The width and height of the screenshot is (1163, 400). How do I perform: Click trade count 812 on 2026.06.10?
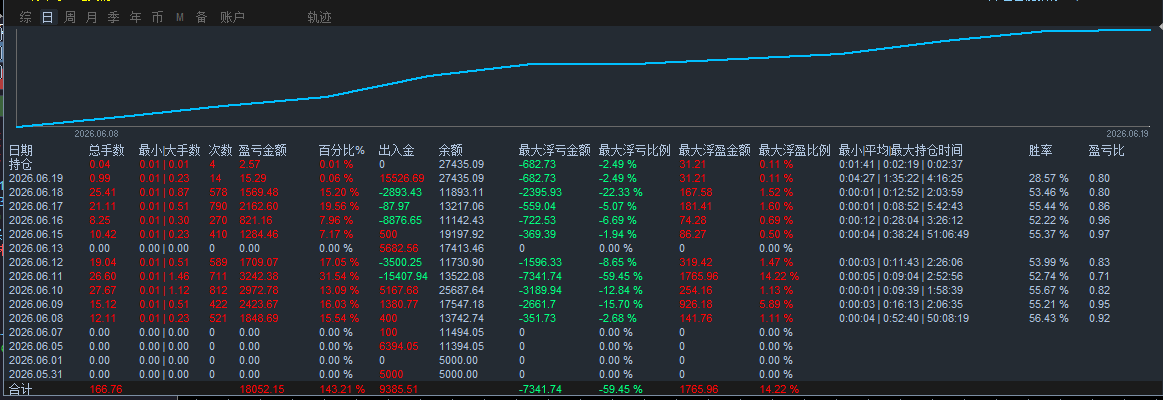point(218,290)
